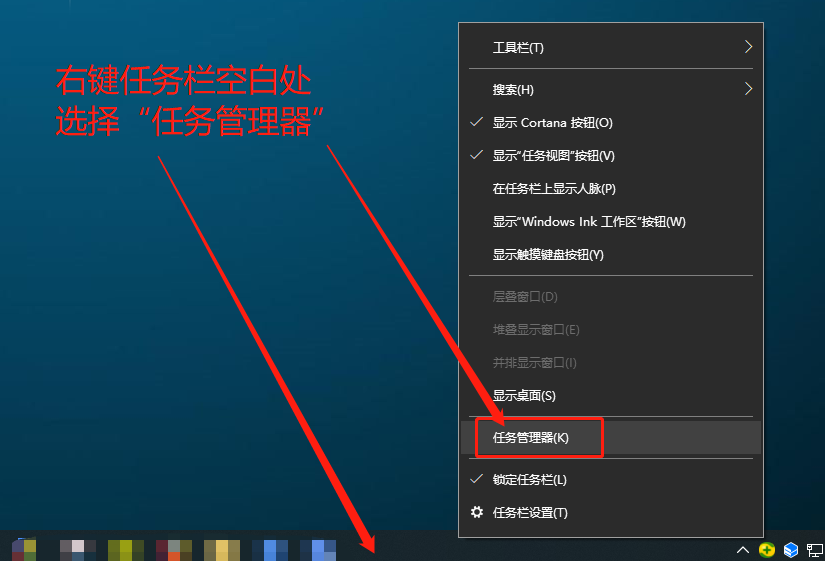Open the network status tray icon
Screen dimensions: 825x561
coord(815,549)
